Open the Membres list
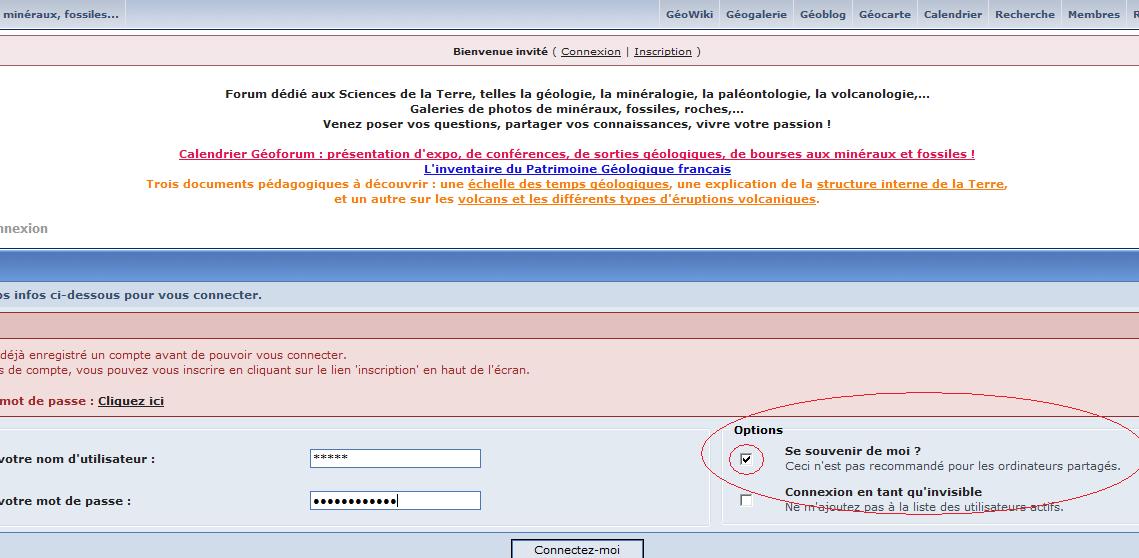Screen dimensions: 1139x558 (x=1093, y=14)
